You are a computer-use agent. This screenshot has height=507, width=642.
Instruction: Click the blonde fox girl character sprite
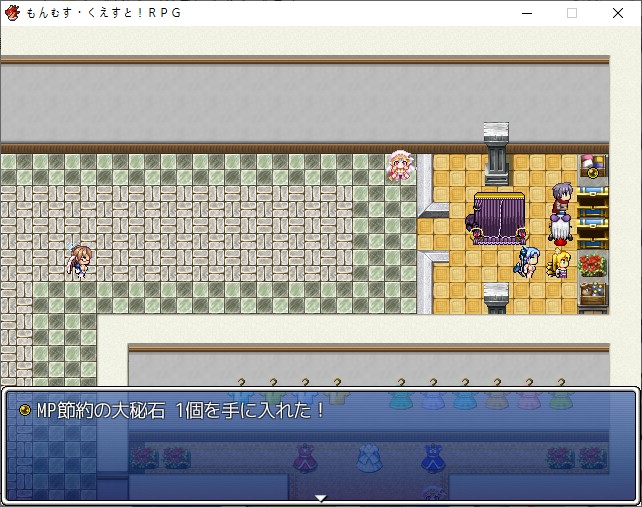pyautogui.click(x=559, y=264)
